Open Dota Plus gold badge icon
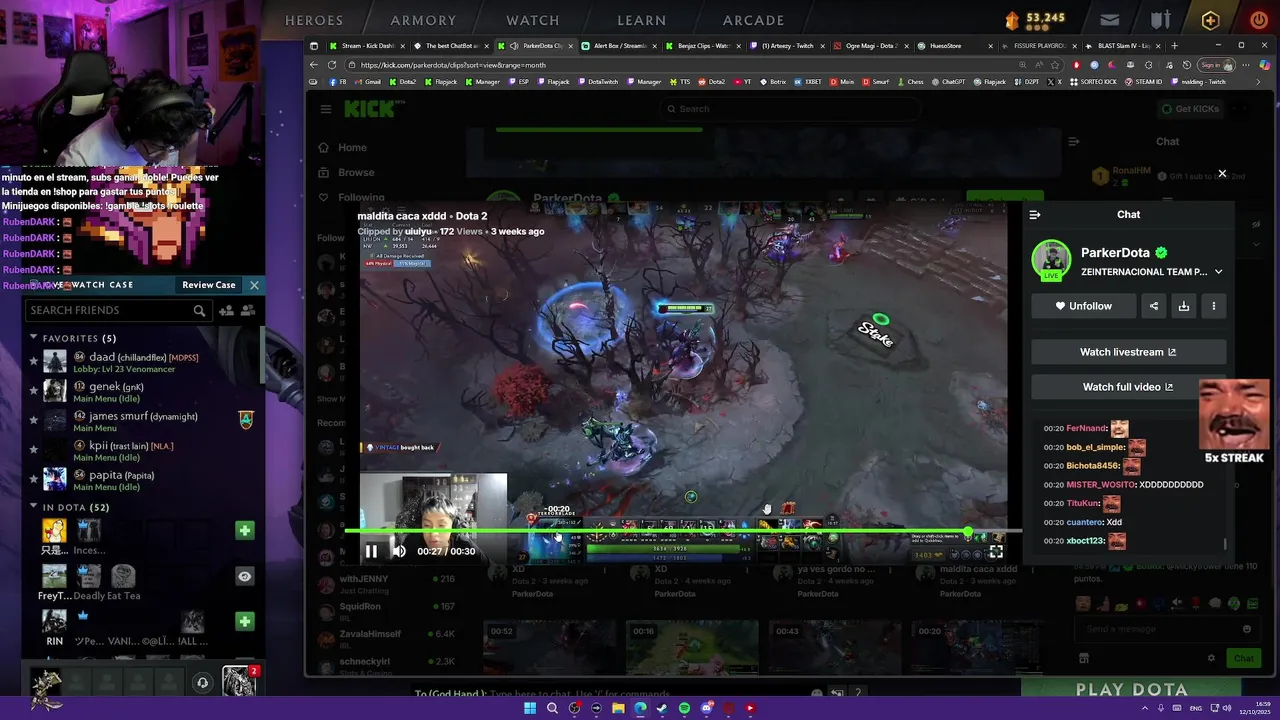The height and width of the screenshot is (720, 1280). point(1211,20)
